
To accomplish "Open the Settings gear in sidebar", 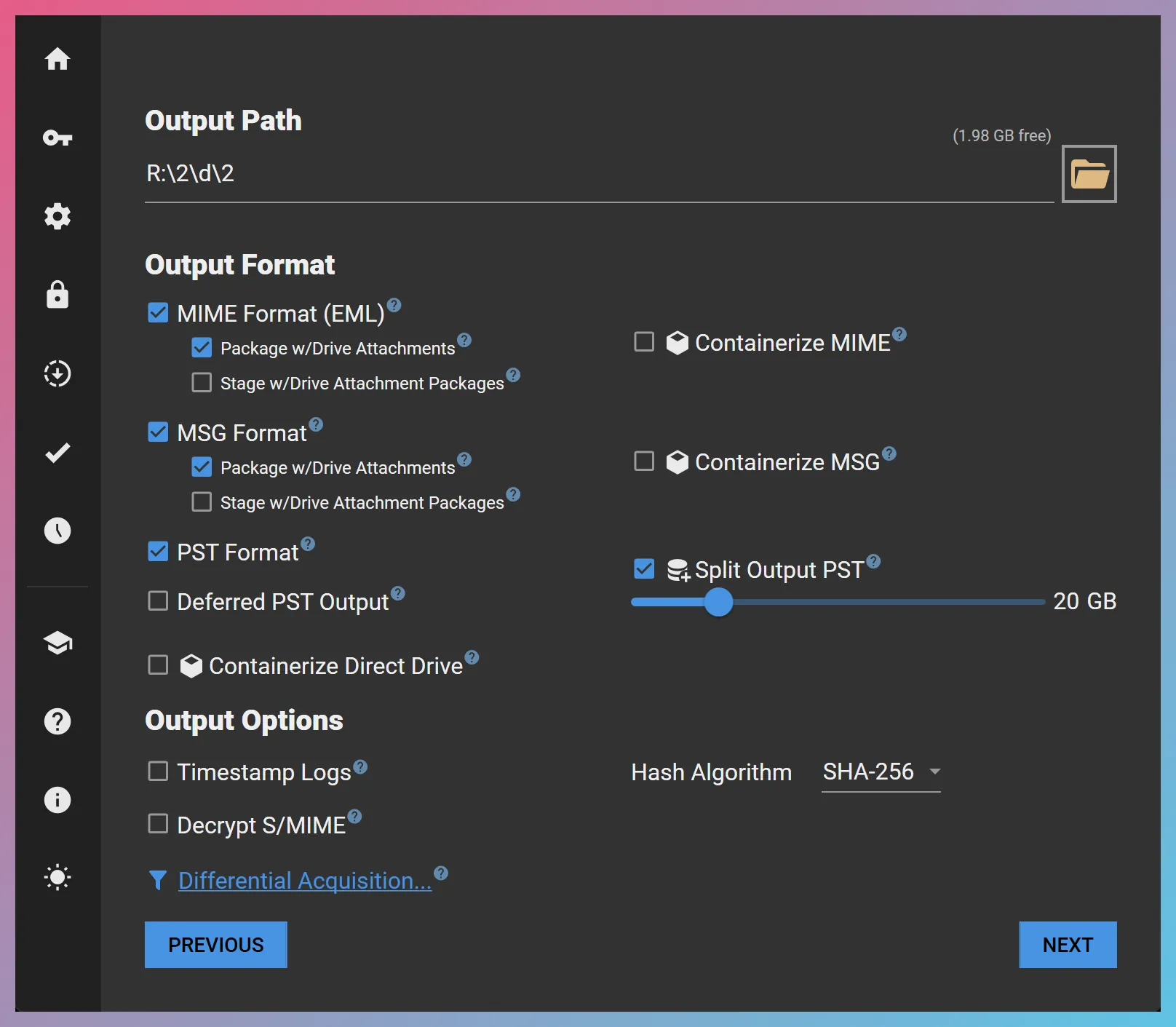I will (x=57, y=216).
